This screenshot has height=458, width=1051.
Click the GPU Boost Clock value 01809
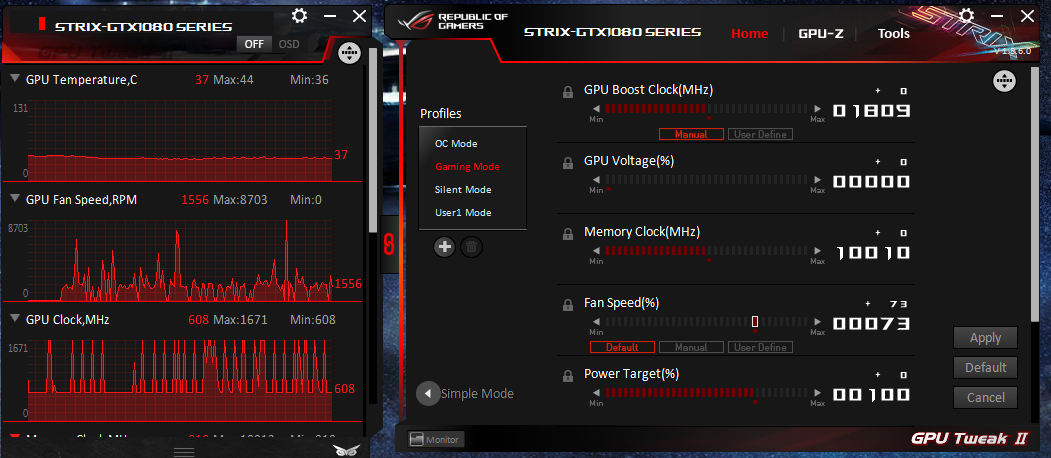tap(871, 111)
